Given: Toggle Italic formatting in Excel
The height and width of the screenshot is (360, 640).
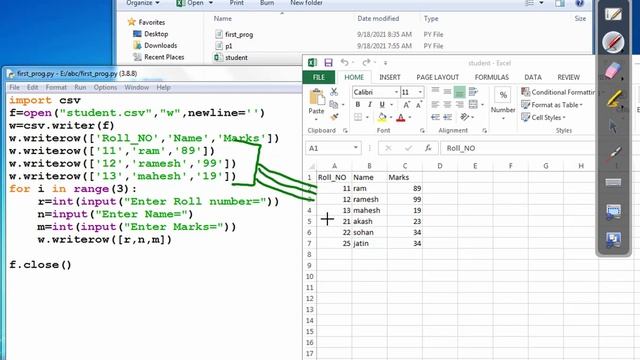Looking at the screenshot, I should (x=370, y=105).
